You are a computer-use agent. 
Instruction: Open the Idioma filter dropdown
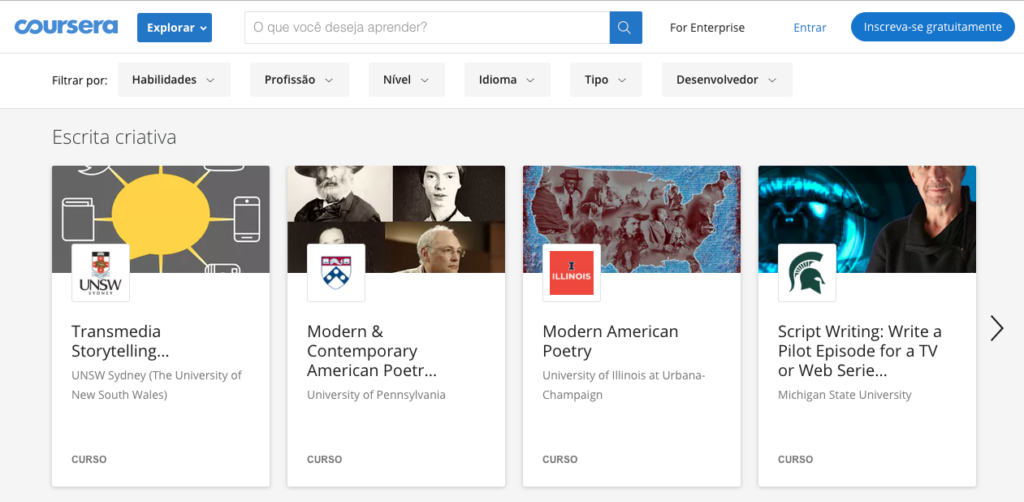pos(507,80)
